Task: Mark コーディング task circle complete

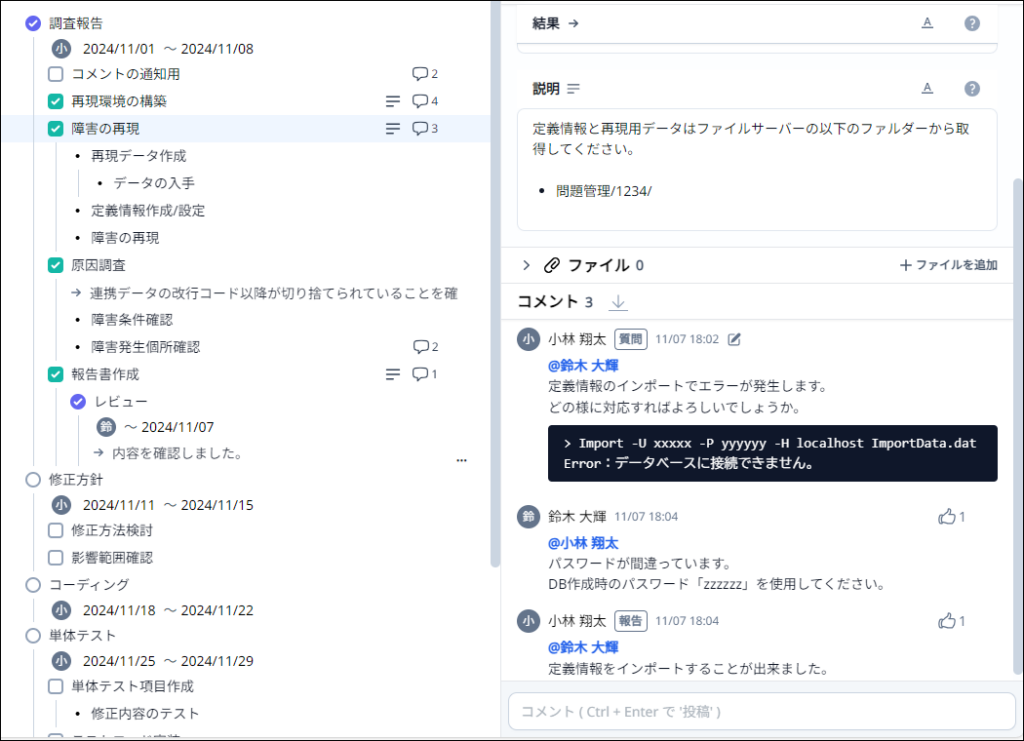Action: [x=33, y=584]
